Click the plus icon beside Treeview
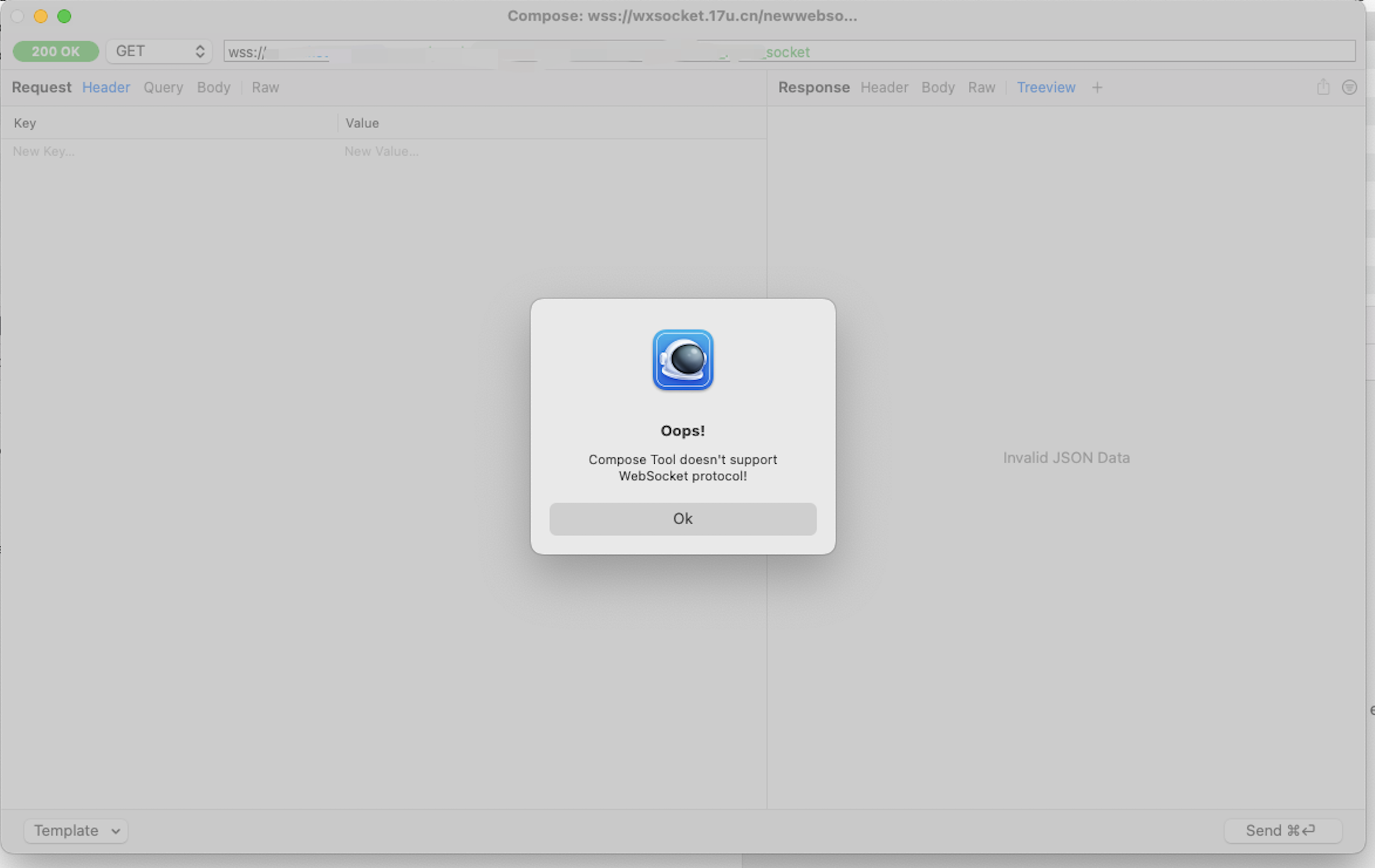Image resolution: width=1375 pixels, height=868 pixels. [1097, 87]
